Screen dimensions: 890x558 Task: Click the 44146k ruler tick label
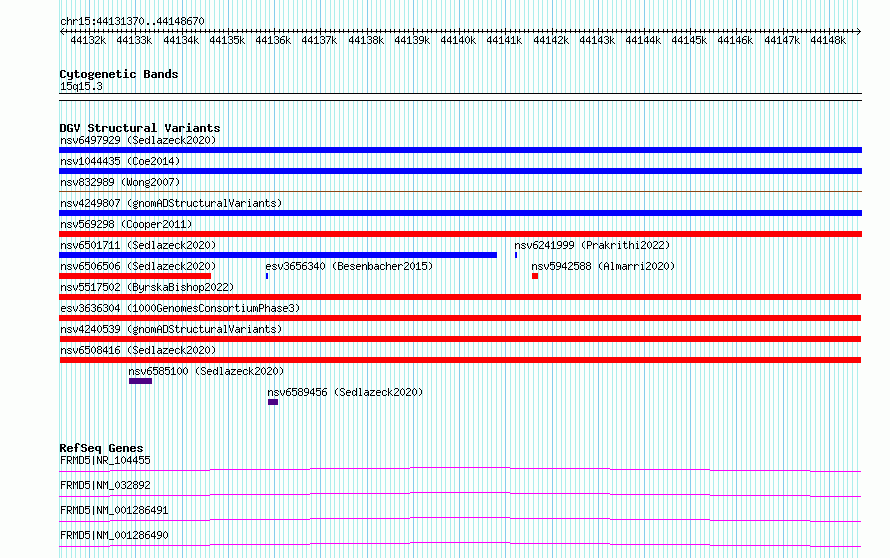(735, 40)
